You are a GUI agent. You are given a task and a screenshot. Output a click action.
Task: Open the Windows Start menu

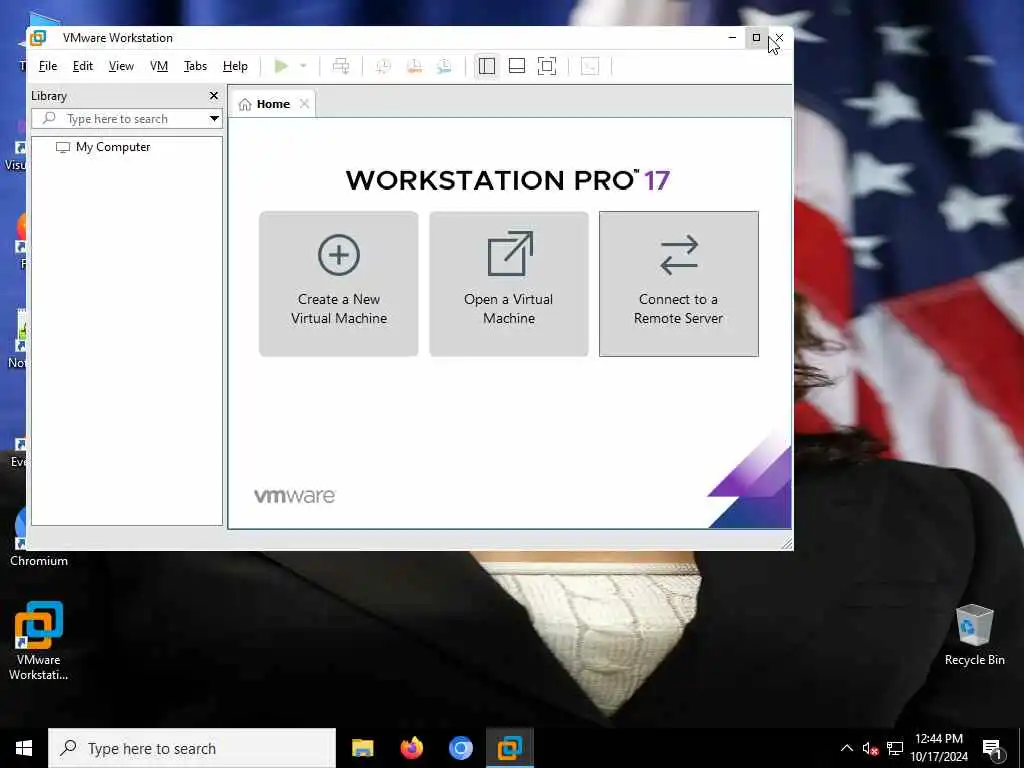(x=24, y=748)
